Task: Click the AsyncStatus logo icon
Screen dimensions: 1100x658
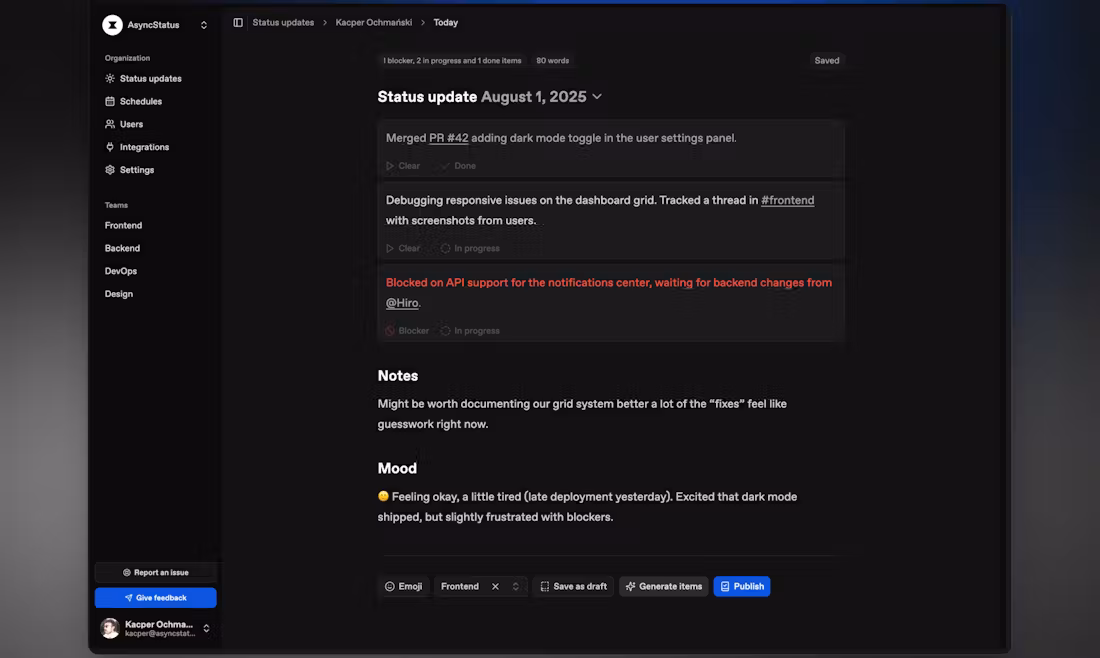Action: coord(112,25)
